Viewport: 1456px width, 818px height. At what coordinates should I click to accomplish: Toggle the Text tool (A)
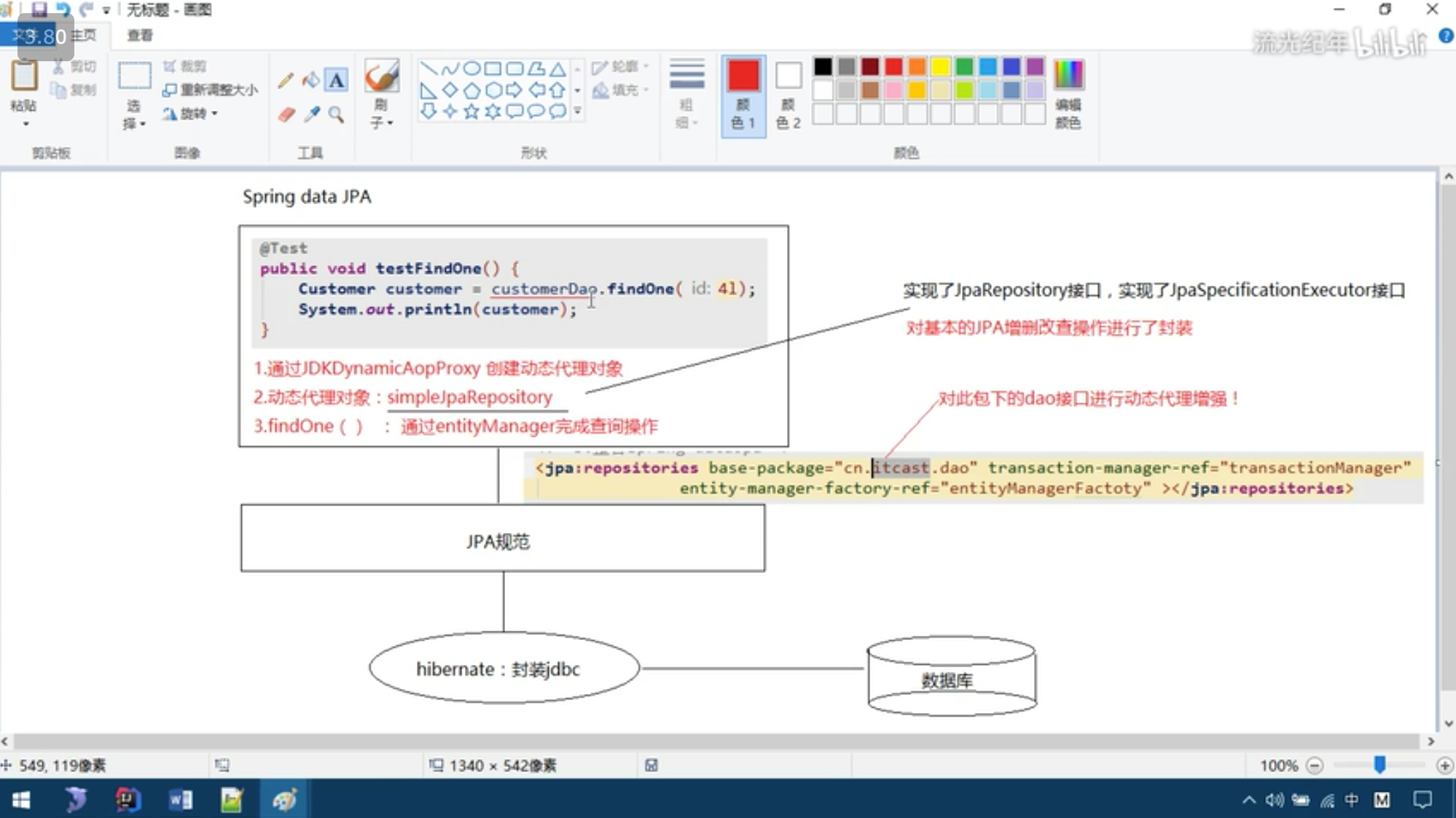click(336, 80)
